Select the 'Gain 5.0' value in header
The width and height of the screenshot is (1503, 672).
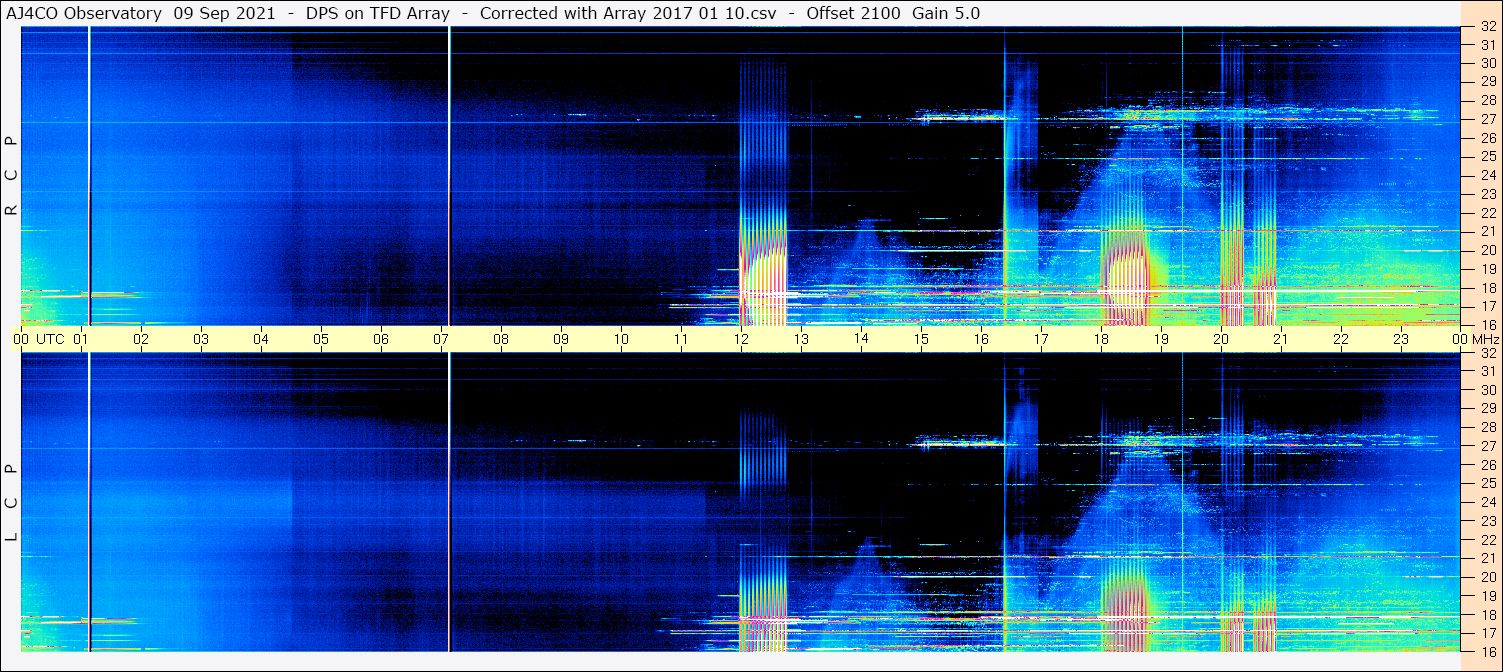point(946,13)
